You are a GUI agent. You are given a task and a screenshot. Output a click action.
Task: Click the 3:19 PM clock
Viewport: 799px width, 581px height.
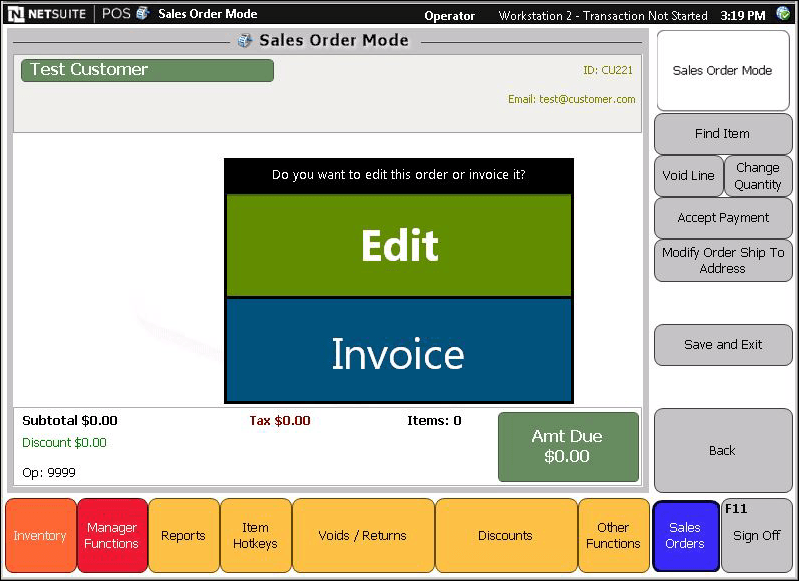(x=743, y=16)
